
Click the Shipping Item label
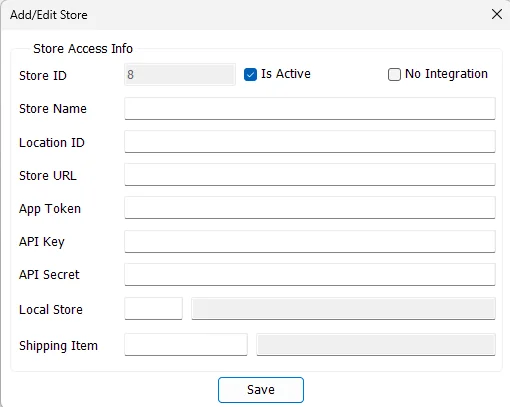click(x=58, y=346)
